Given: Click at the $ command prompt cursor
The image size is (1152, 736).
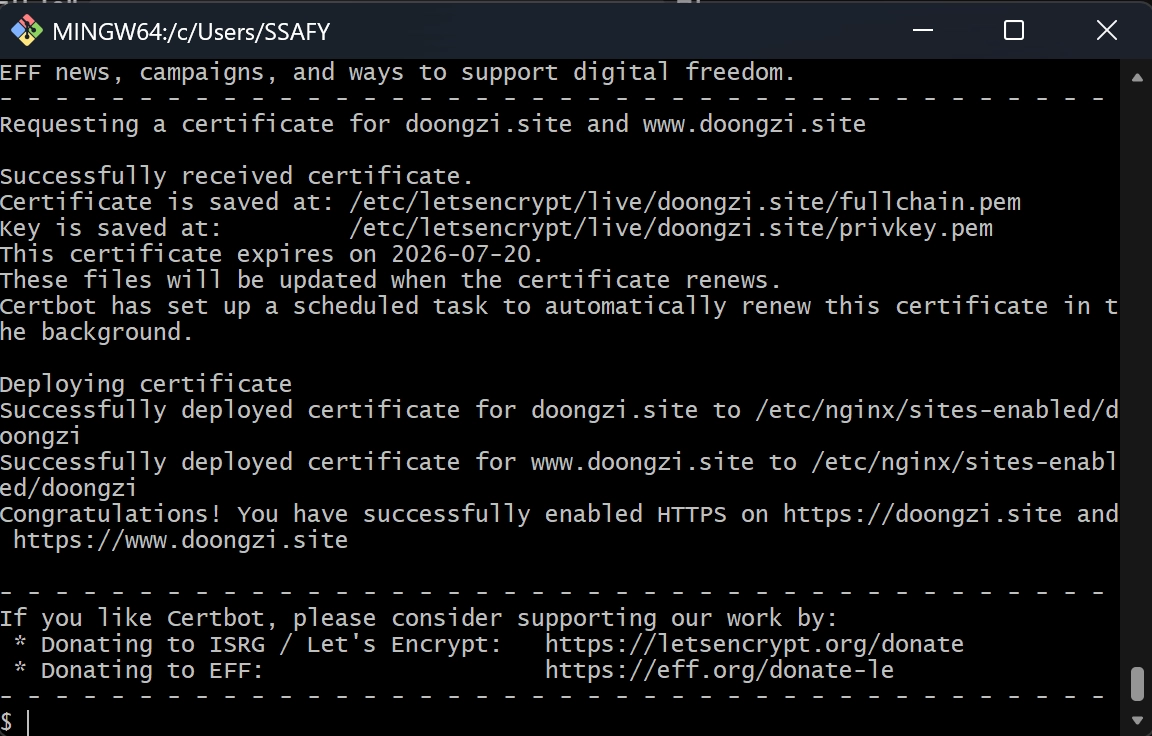Looking at the screenshot, I should 29,722.
